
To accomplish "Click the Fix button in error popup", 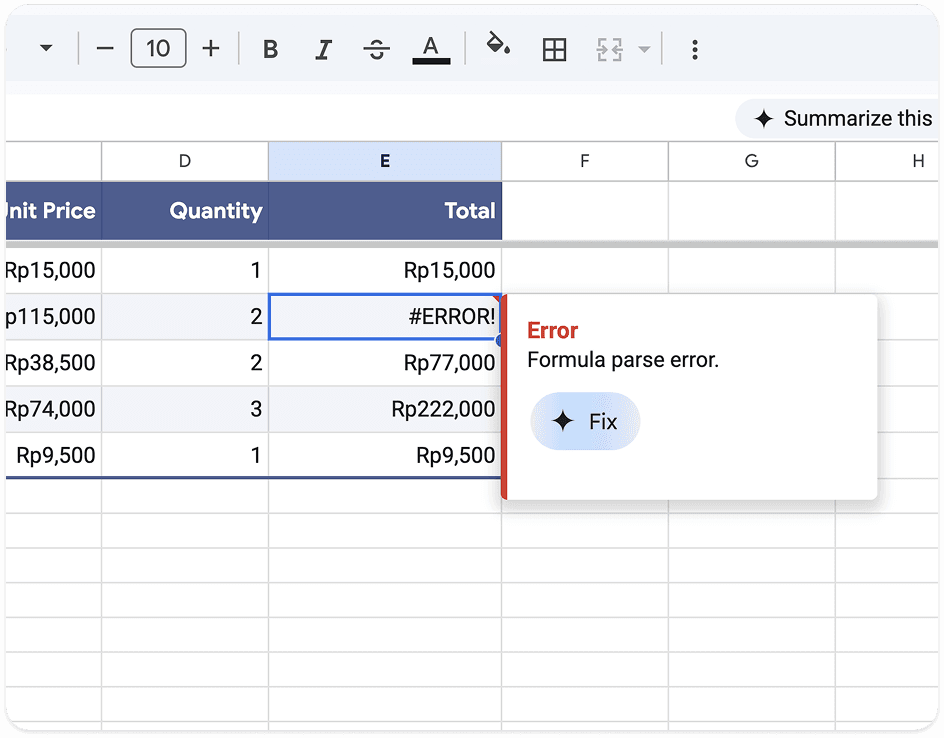I will click(585, 421).
